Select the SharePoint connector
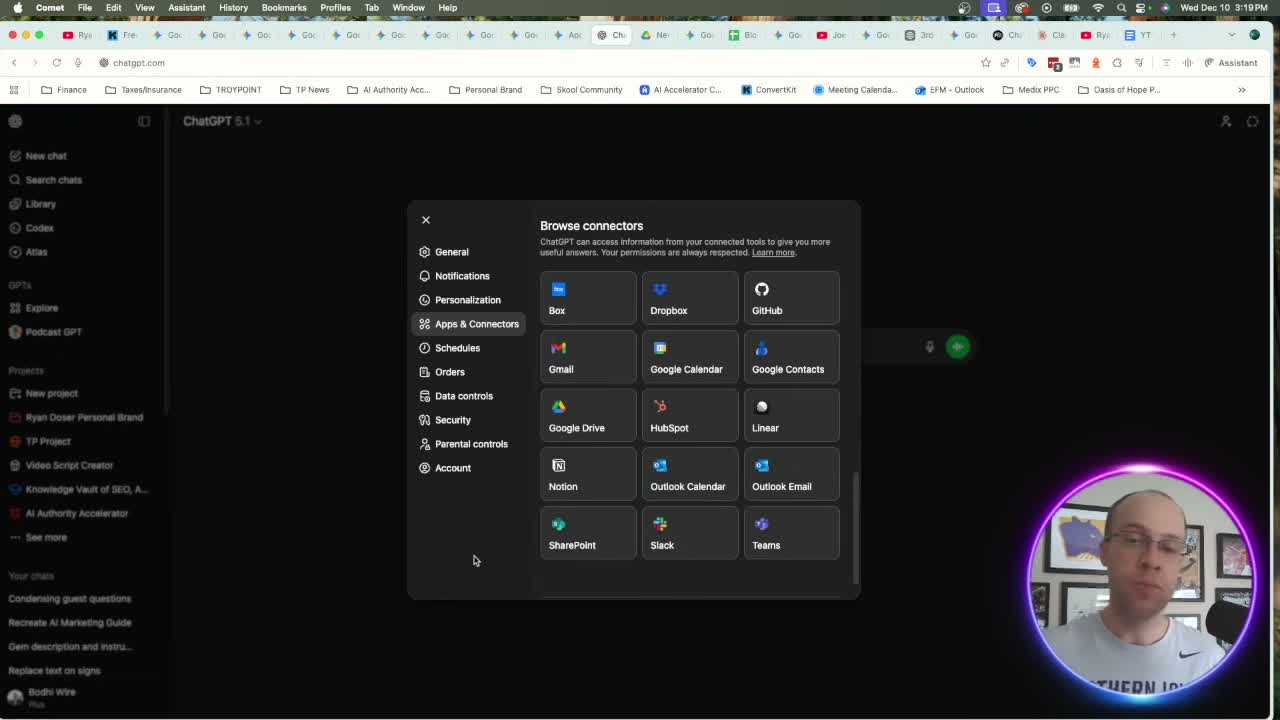 click(x=588, y=533)
